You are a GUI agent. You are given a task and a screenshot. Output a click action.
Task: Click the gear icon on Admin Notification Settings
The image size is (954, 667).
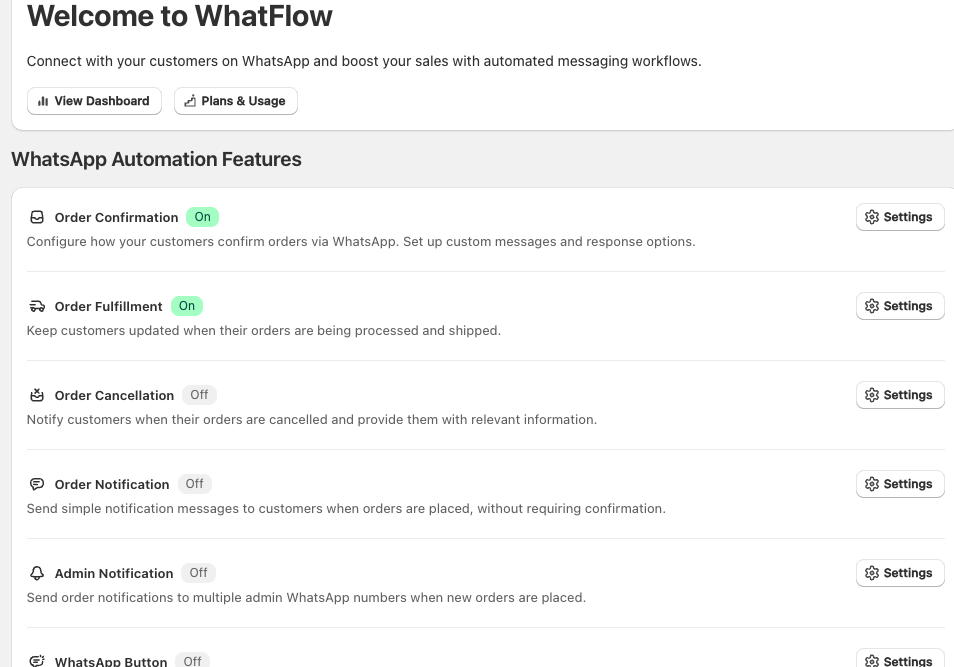point(872,573)
